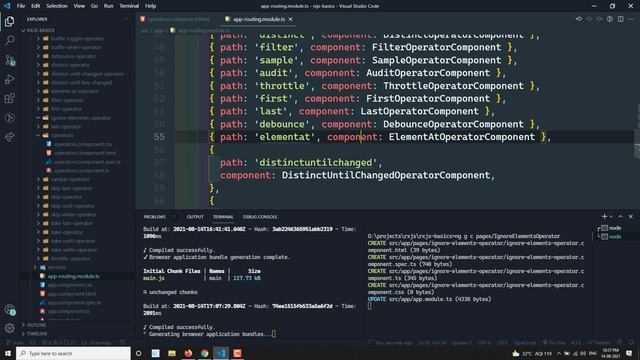
Task: Open Cortana circle on the taskbar
Action: point(138,353)
